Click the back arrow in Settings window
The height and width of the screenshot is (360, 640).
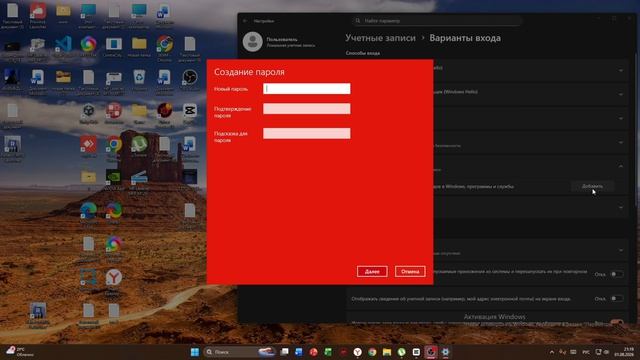245,21
